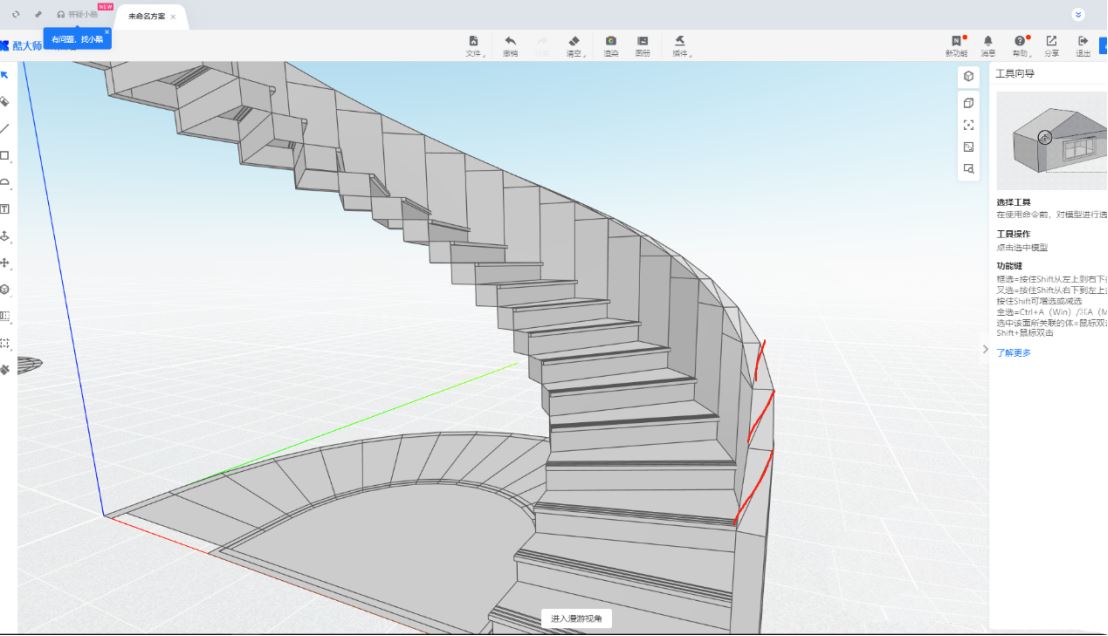Click the wireframe box display icon
1108x636 pixels.
[969, 103]
